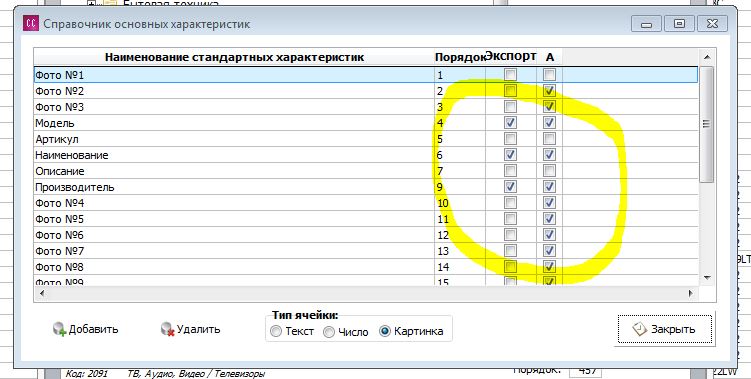This screenshot has height=379, width=751.
Task: Toggle Экспорт checkbox for Наименование
Action: click(x=511, y=155)
